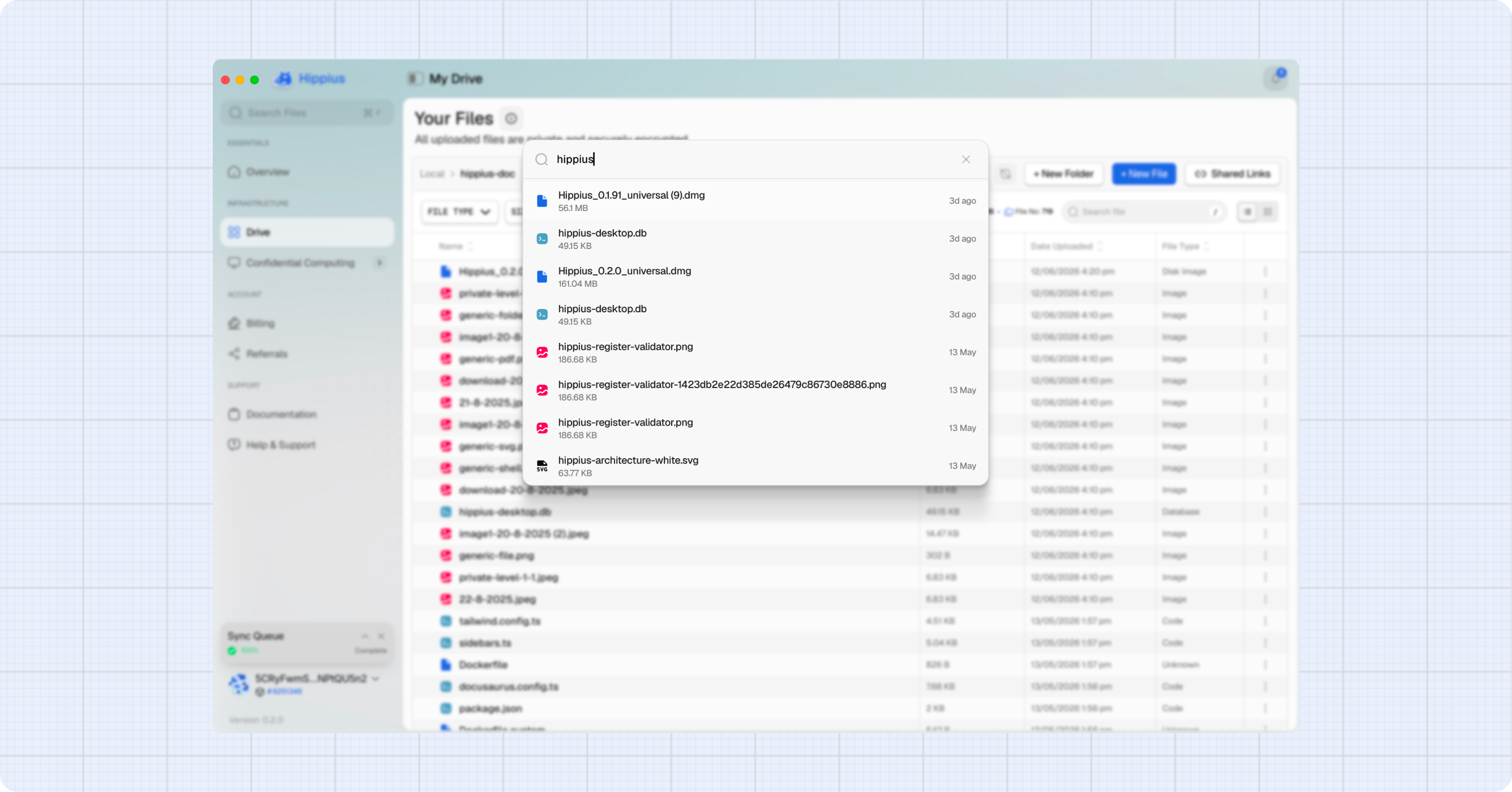Sort by Name column
Image resolution: width=1512 pixels, height=792 pixels.
[x=455, y=247]
